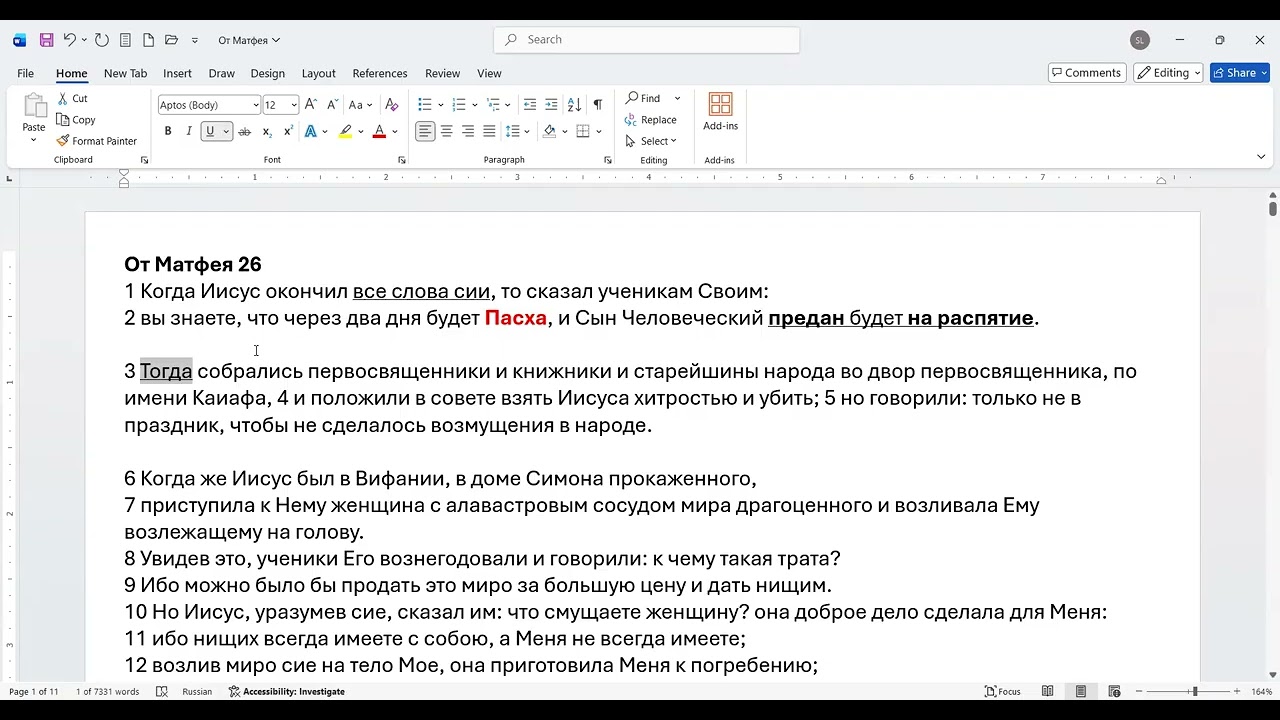
Task: Show or hide paragraph marks
Action: tap(597, 104)
